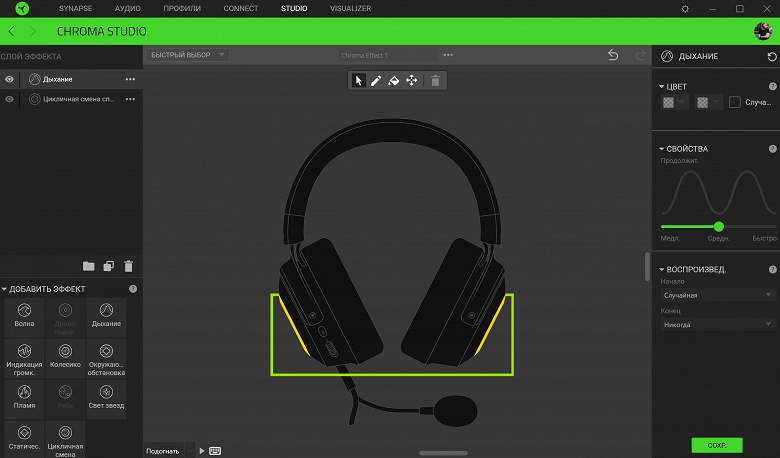The image size is (780, 458).
Task: Collapse the ДОБАВИТЬ ЭФФЕКТ section
Action: [4, 289]
